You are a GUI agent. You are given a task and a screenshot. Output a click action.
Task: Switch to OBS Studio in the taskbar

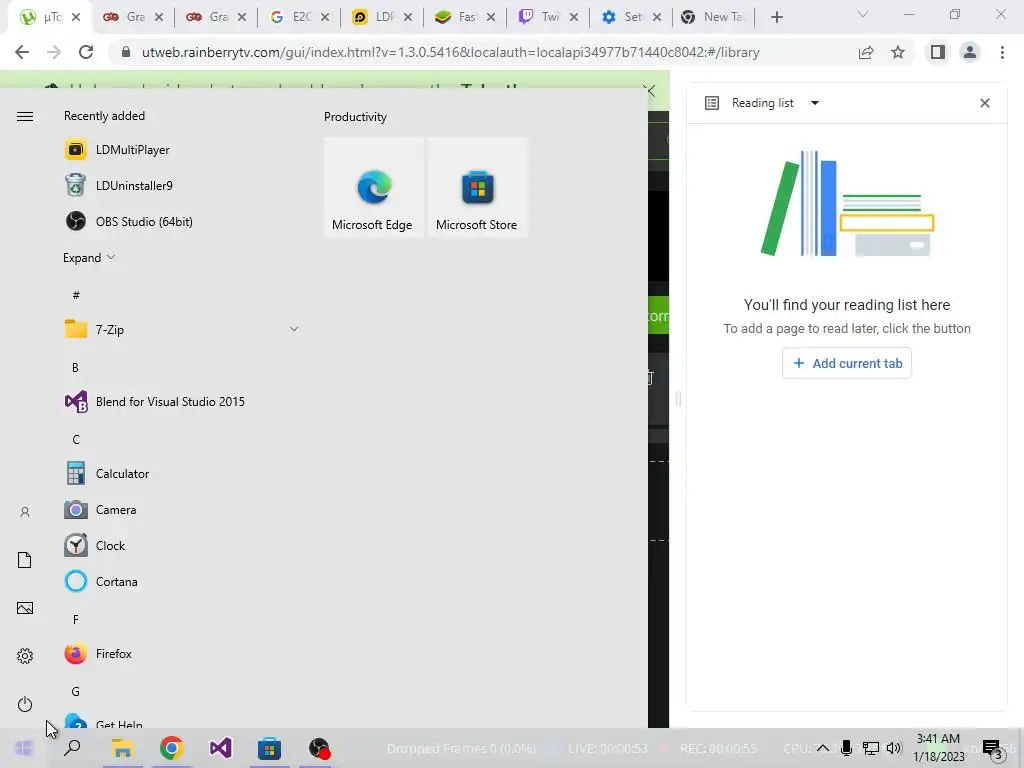pos(319,748)
